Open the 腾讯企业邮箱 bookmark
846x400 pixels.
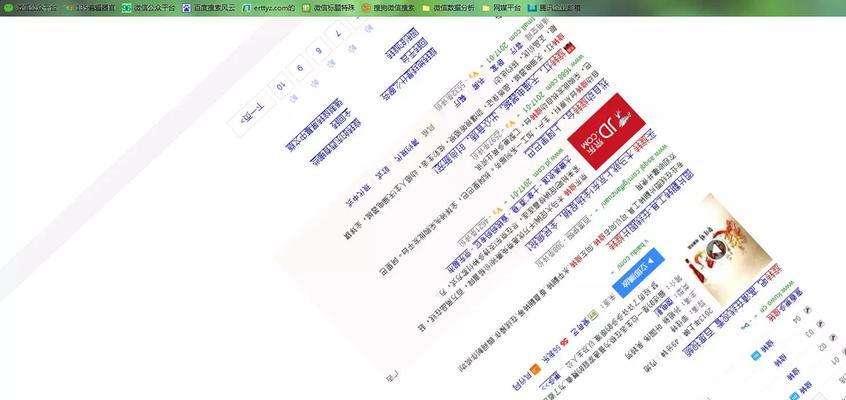(555, 8)
